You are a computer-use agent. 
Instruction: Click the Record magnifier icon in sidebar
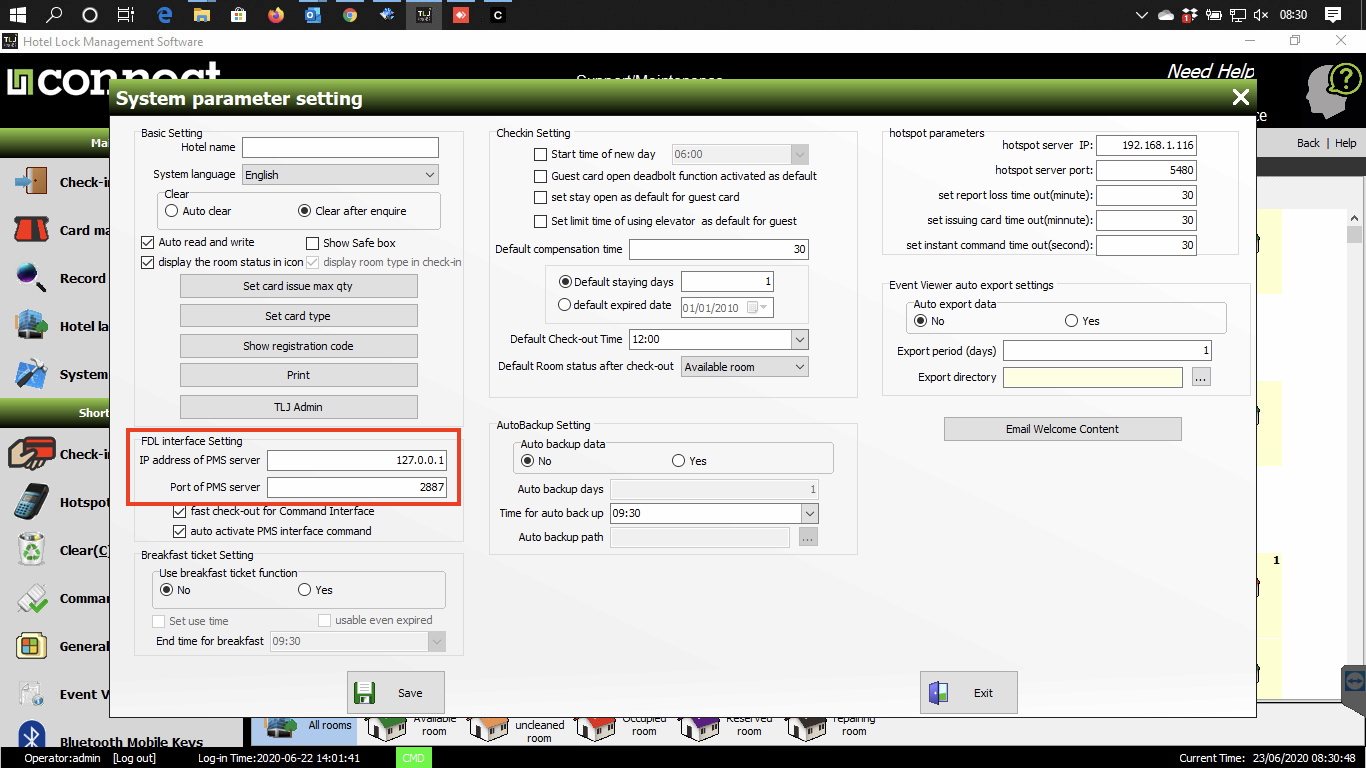(31, 278)
